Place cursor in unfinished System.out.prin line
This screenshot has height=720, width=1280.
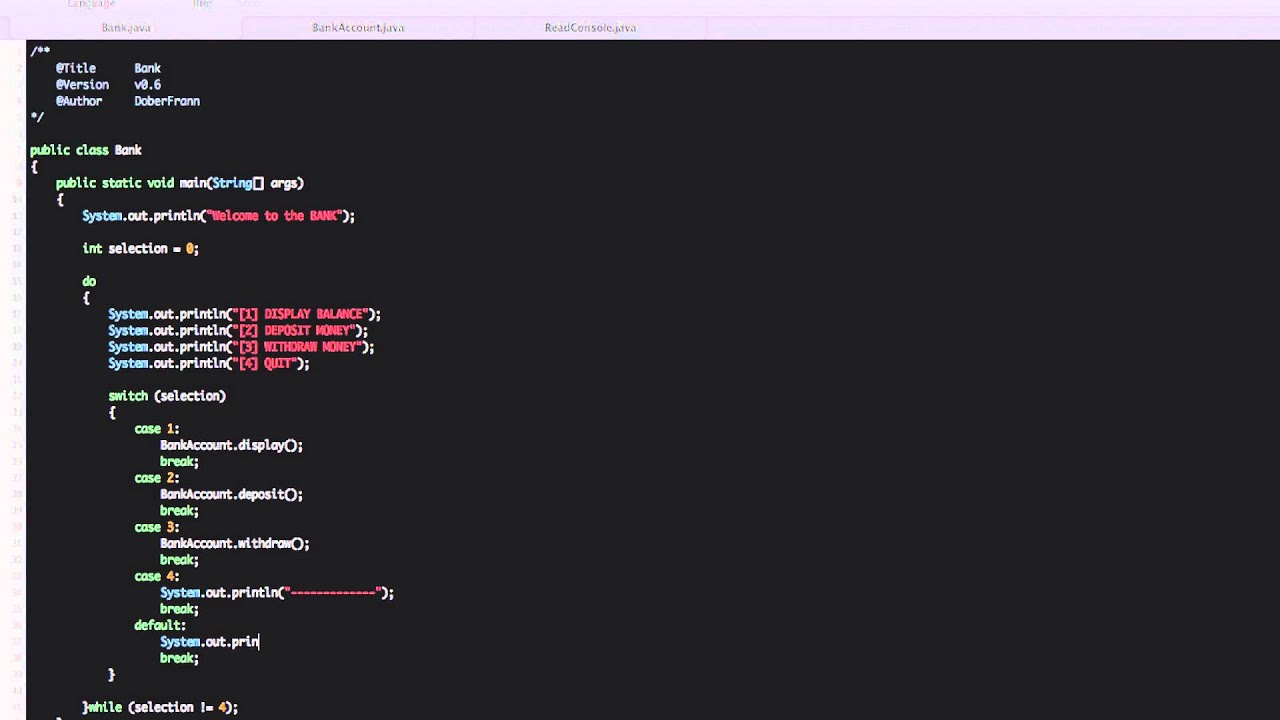209,642
